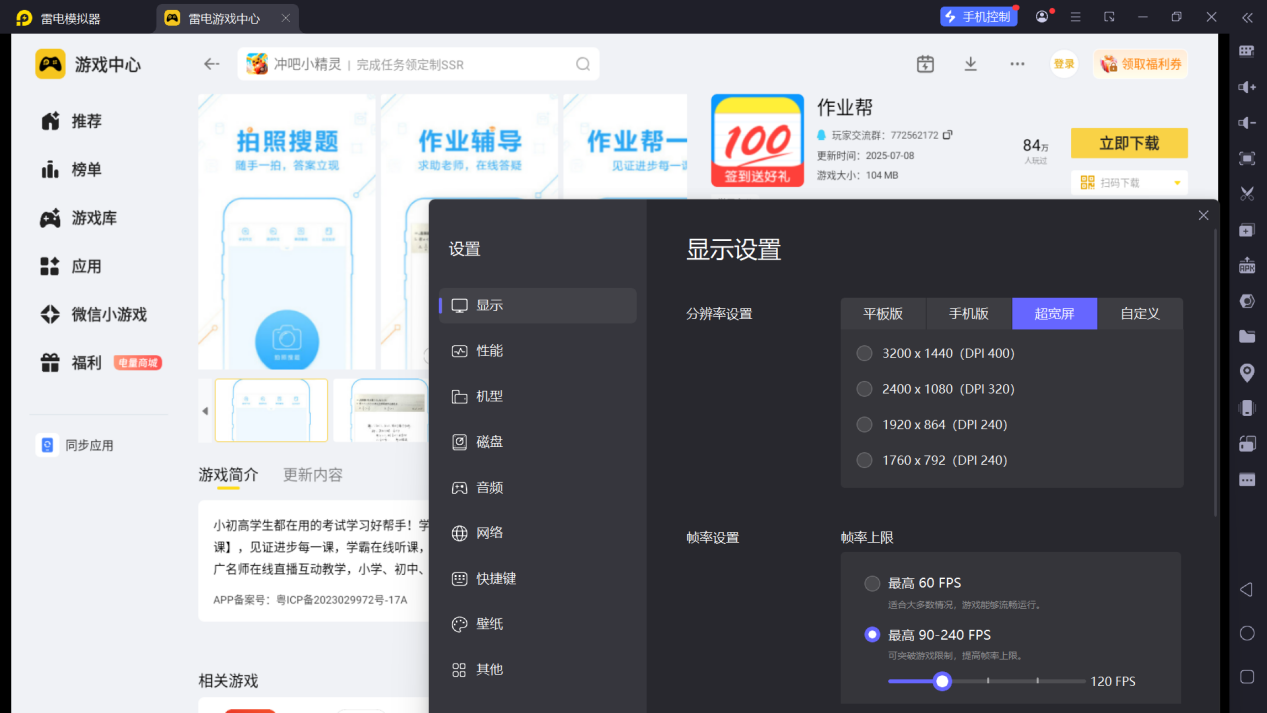The height and width of the screenshot is (713, 1267).
Task: Select 1920 x 864 resolution option
Action: [865, 425]
